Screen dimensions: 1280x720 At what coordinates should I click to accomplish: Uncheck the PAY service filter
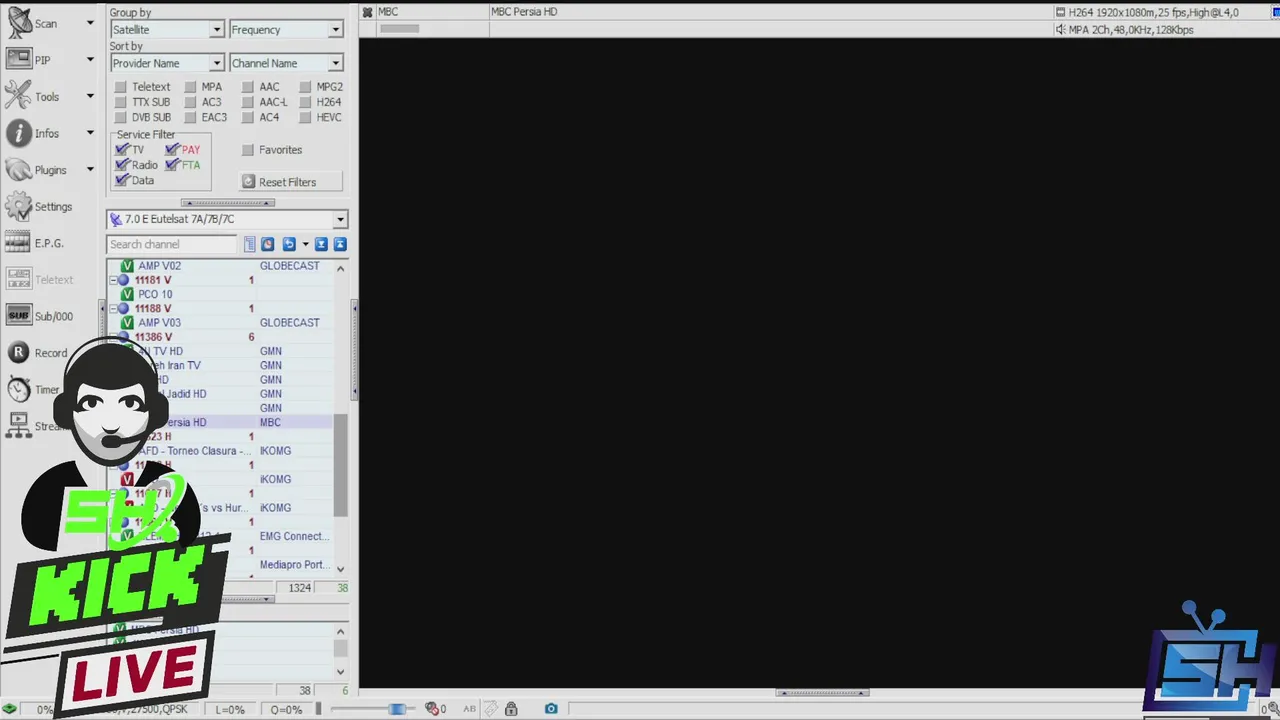pos(172,150)
